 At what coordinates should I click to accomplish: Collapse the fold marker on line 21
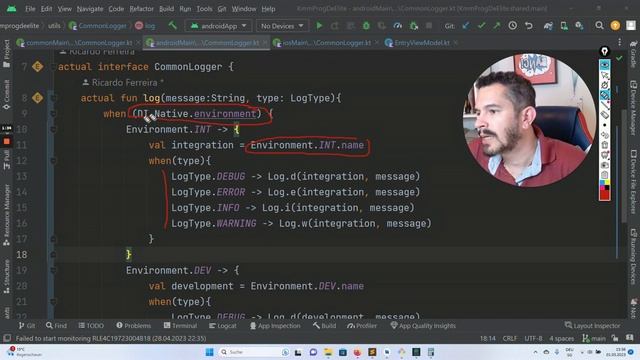[x=53, y=302]
